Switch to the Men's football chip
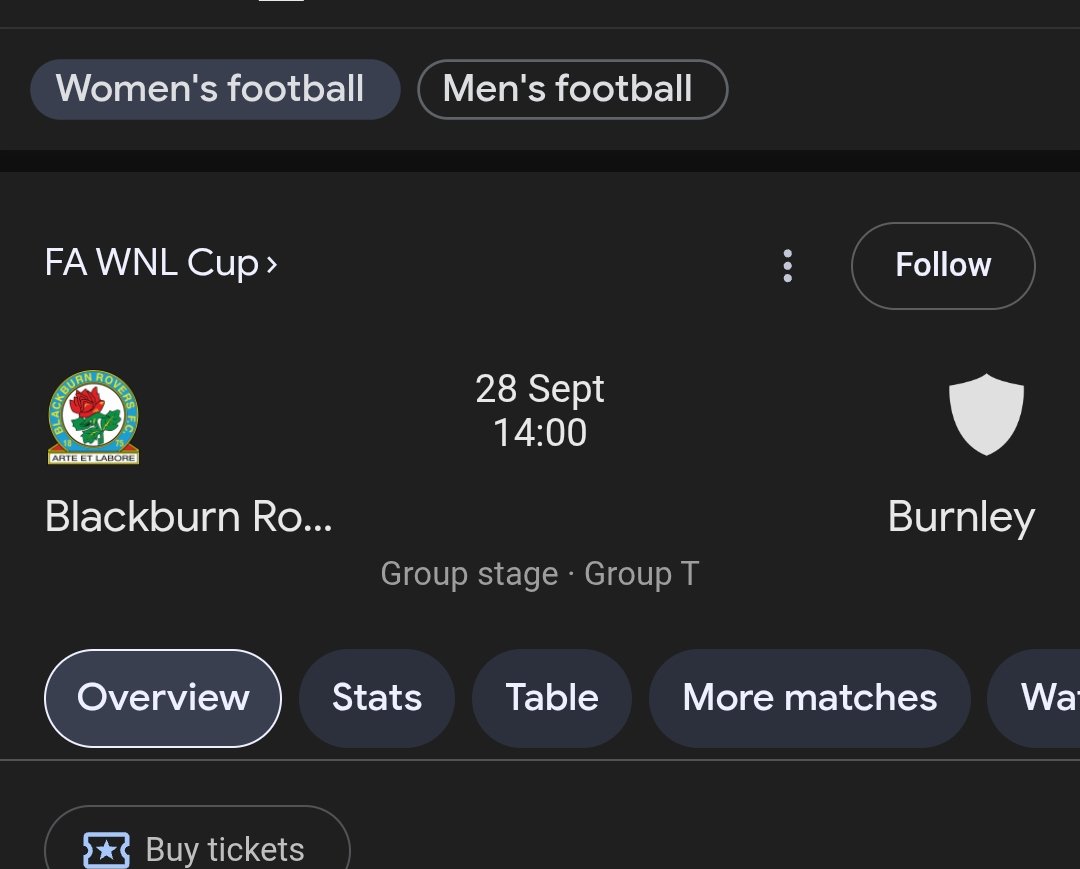This screenshot has width=1080, height=869. point(572,89)
